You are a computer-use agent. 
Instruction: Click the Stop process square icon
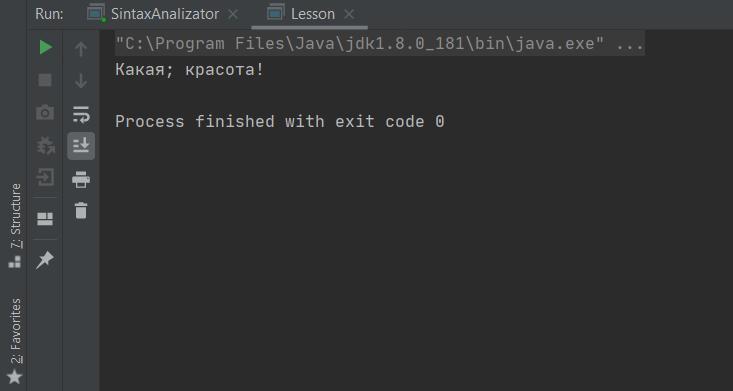pyautogui.click(x=45, y=80)
